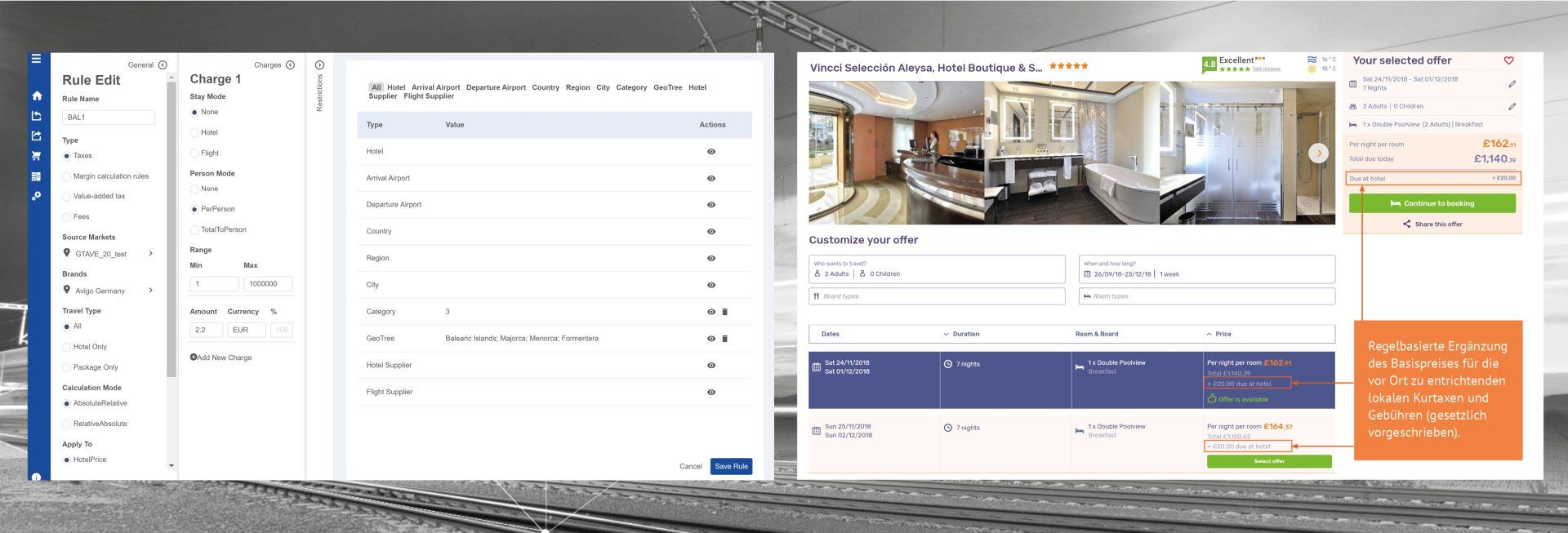Viewport: 1568px width, 533px height.
Task: Add offer to favorites with heart icon
Action: [1508, 60]
